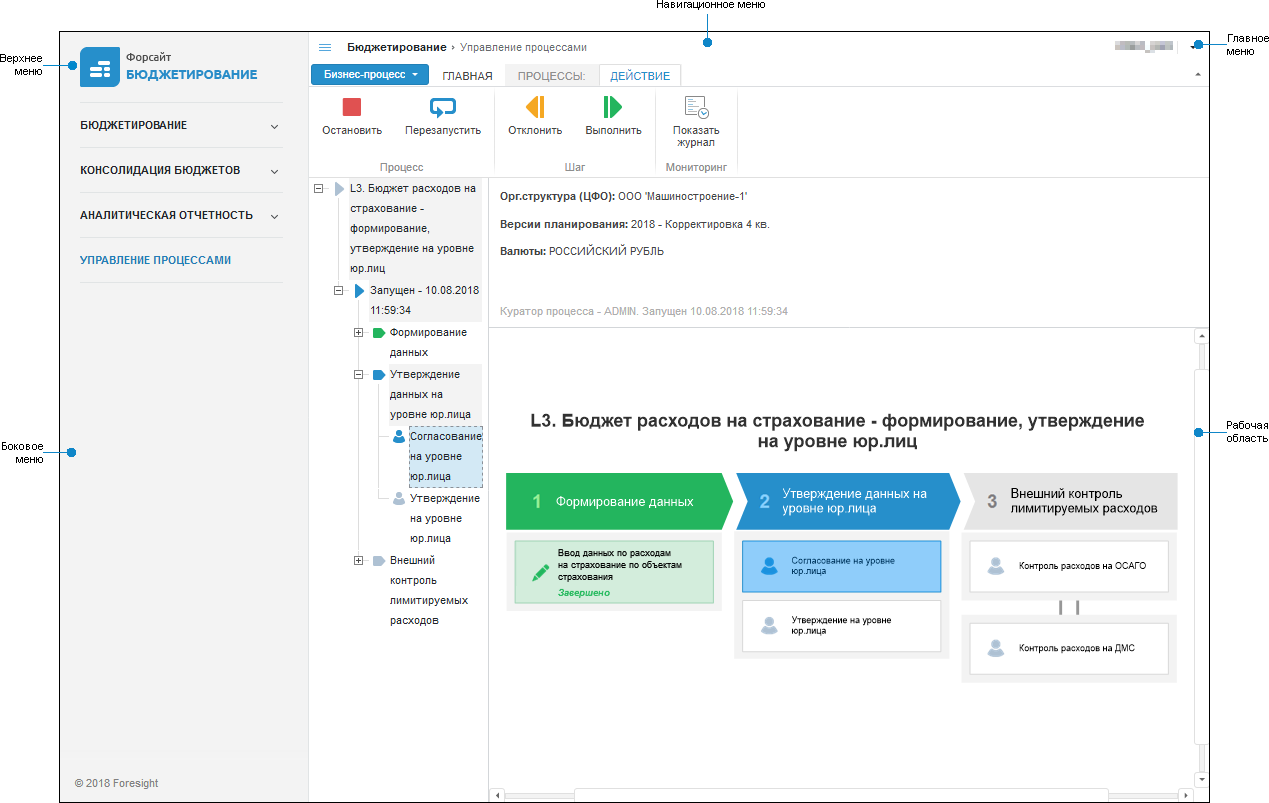Open the Бизнес-процесс dropdown button

(370, 74)
